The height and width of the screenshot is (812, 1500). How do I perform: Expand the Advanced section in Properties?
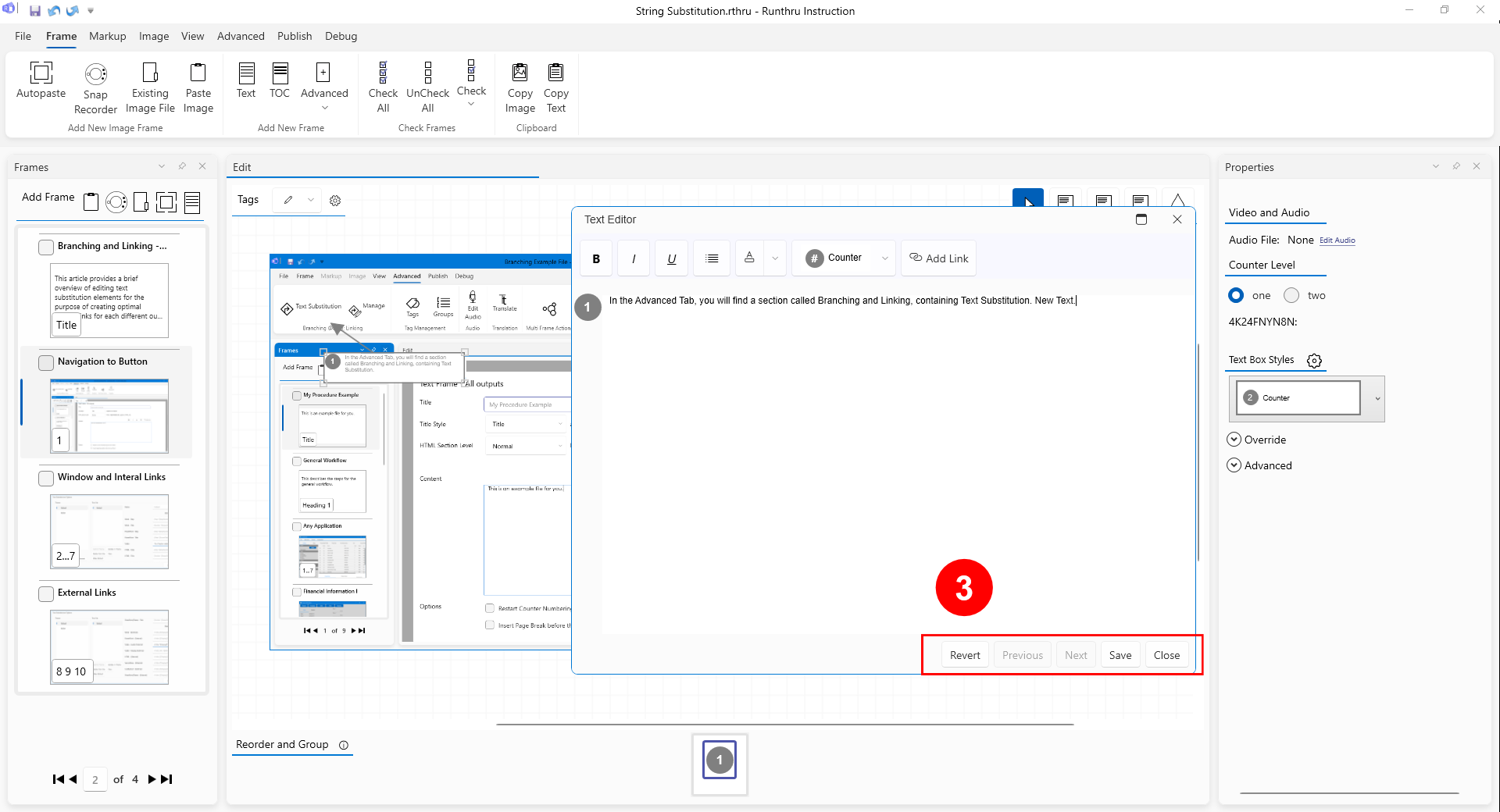(x=1234, y=465)
